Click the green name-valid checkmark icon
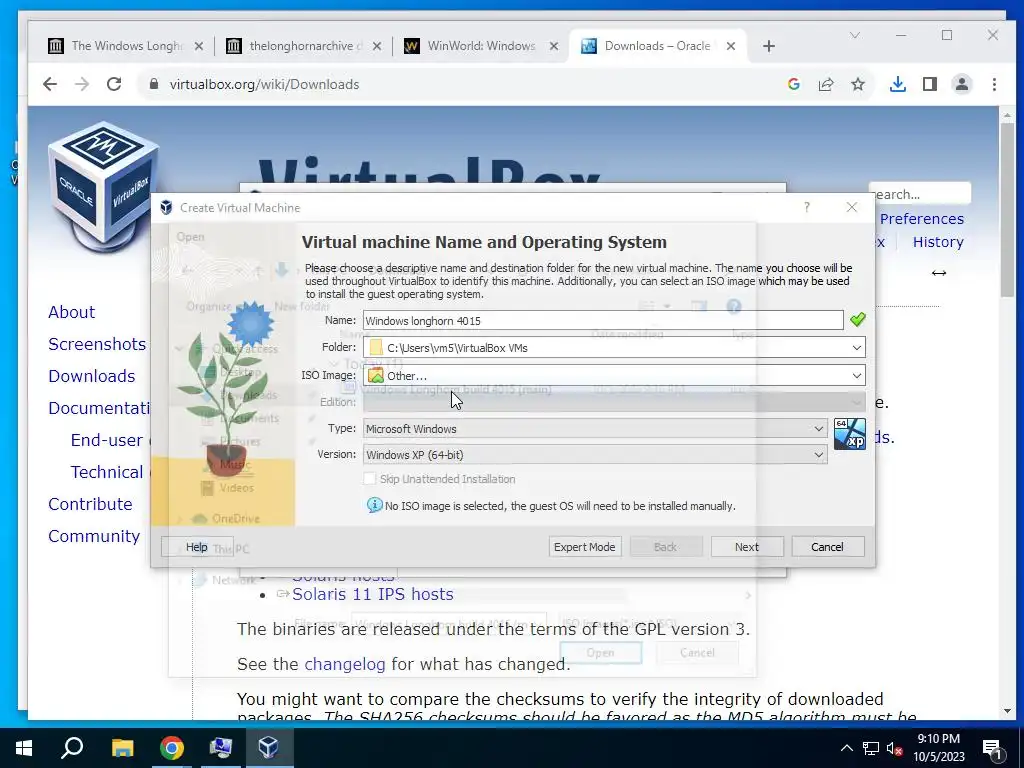 pyautogui.click(x=857, y=319)
